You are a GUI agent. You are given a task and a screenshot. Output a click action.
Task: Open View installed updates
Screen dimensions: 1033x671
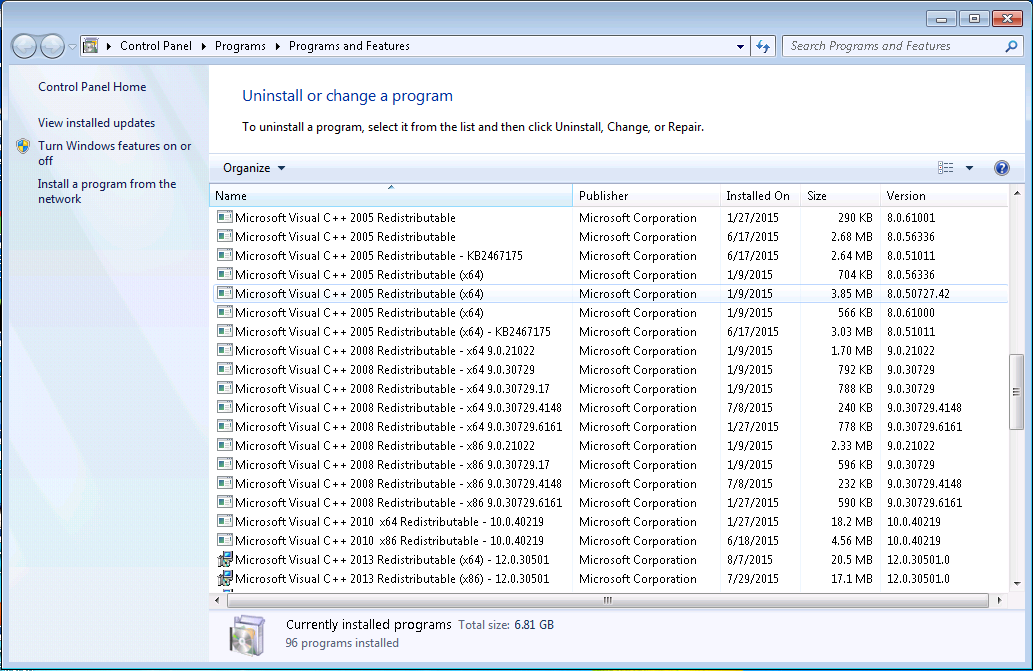tap(96, 123)
